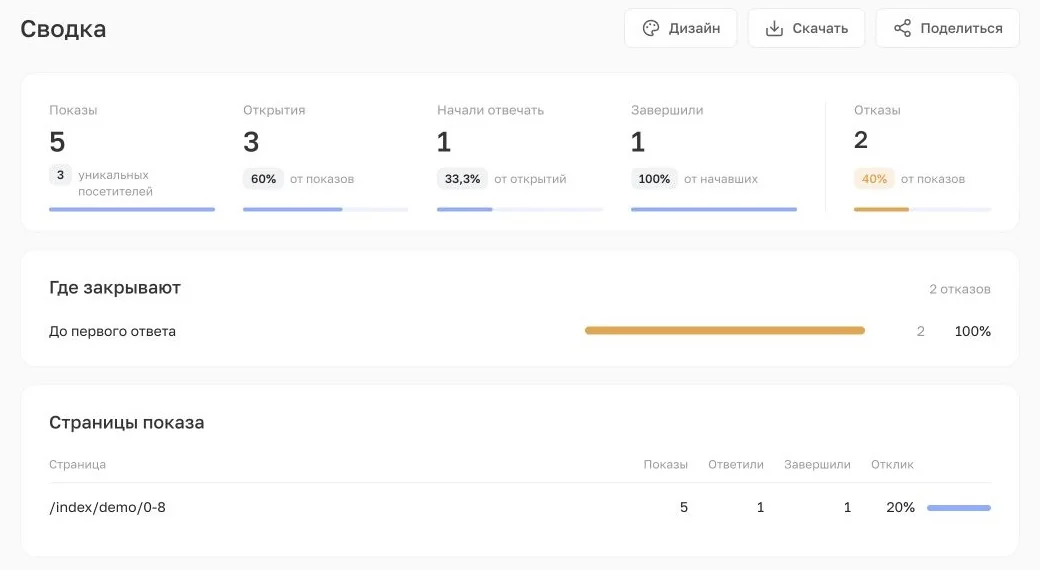Click the До первого ответа orange bar
The image size is (1040, 570).
(x=725, y=330)
